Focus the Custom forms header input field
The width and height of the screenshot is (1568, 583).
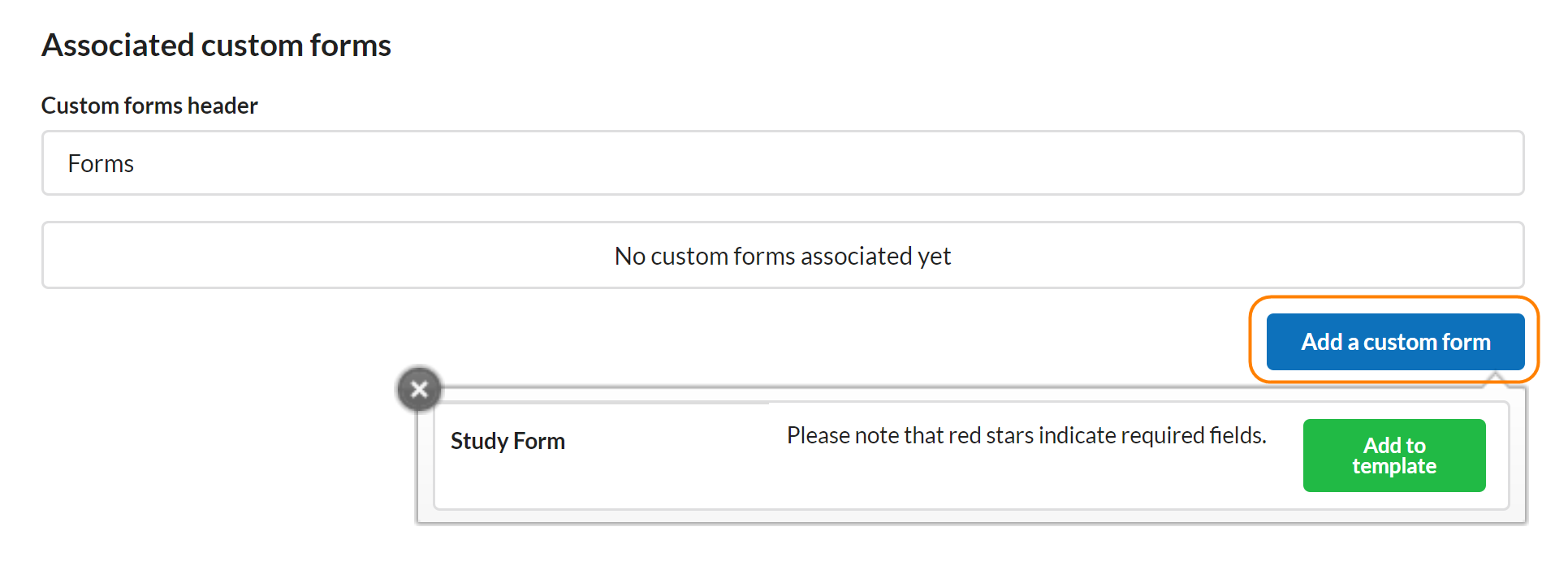782,163
